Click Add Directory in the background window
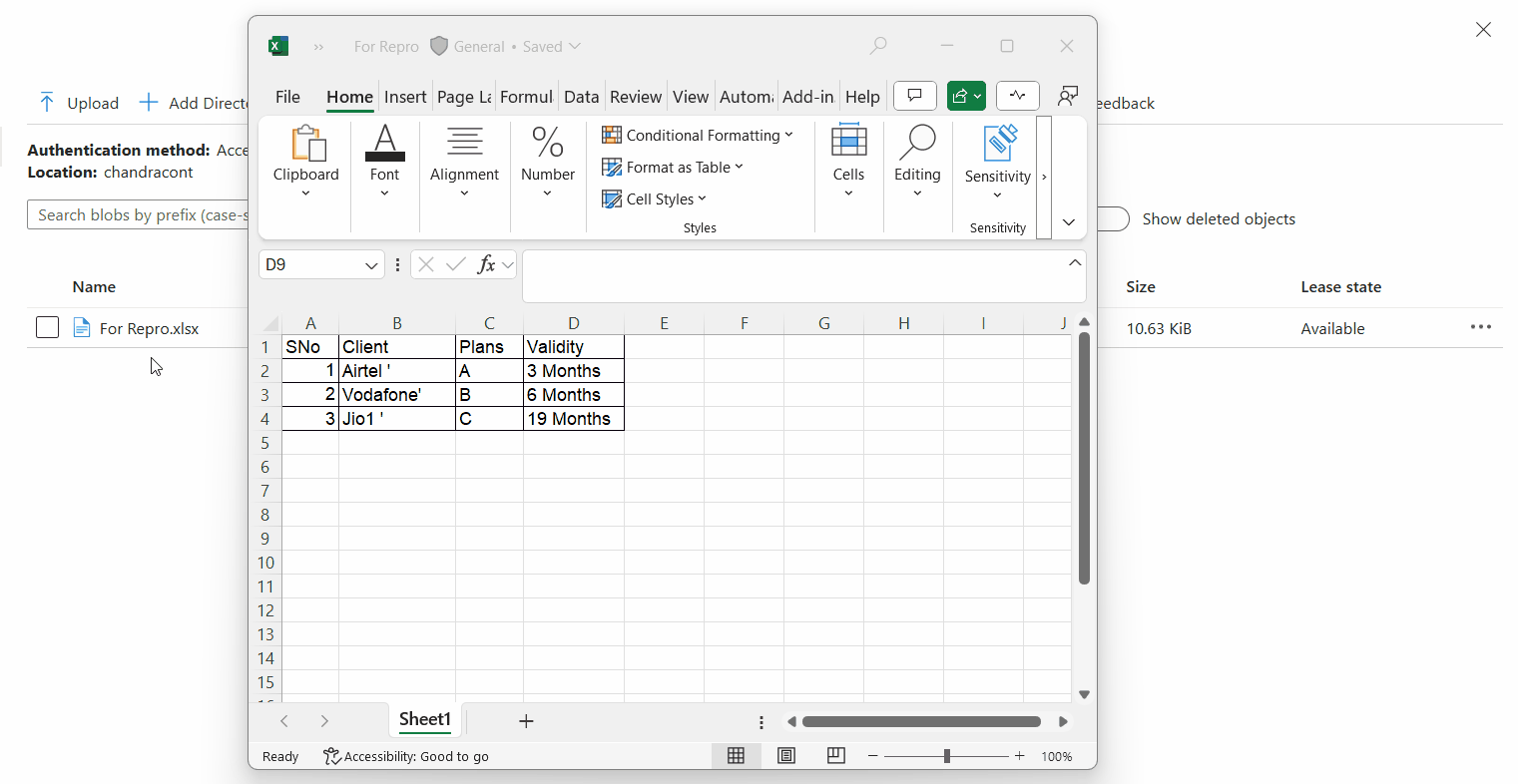 point(196,103)
